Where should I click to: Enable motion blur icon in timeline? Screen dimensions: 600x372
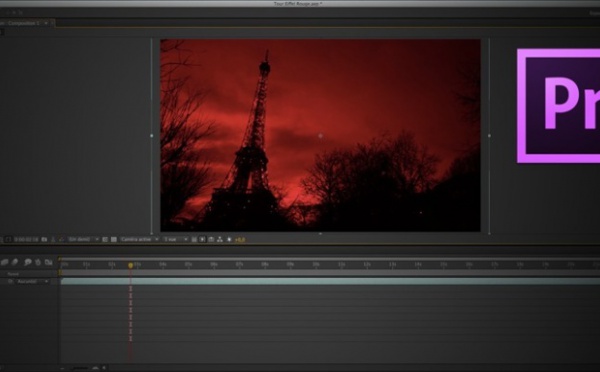pos(15,262)
